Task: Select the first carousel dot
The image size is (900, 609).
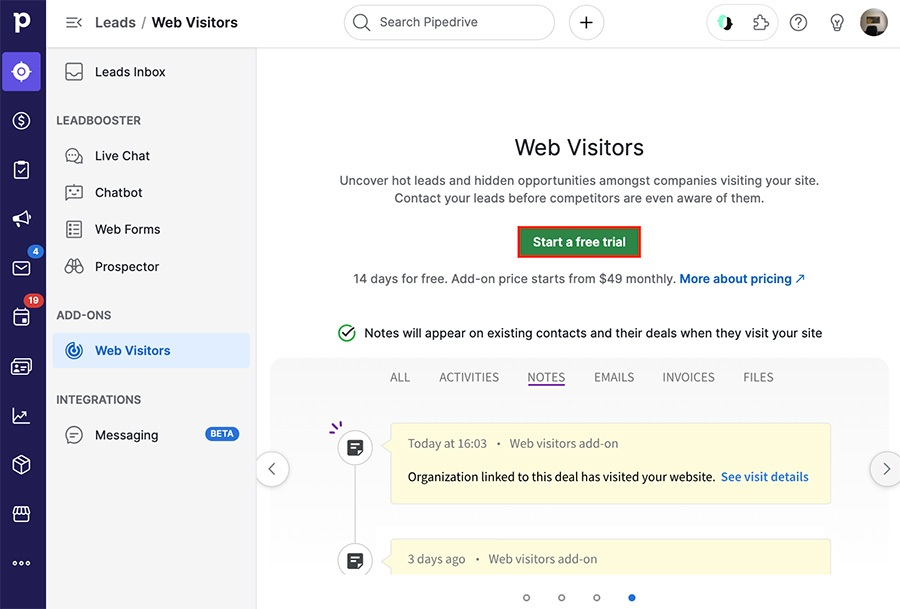Action: pos(526,598)
